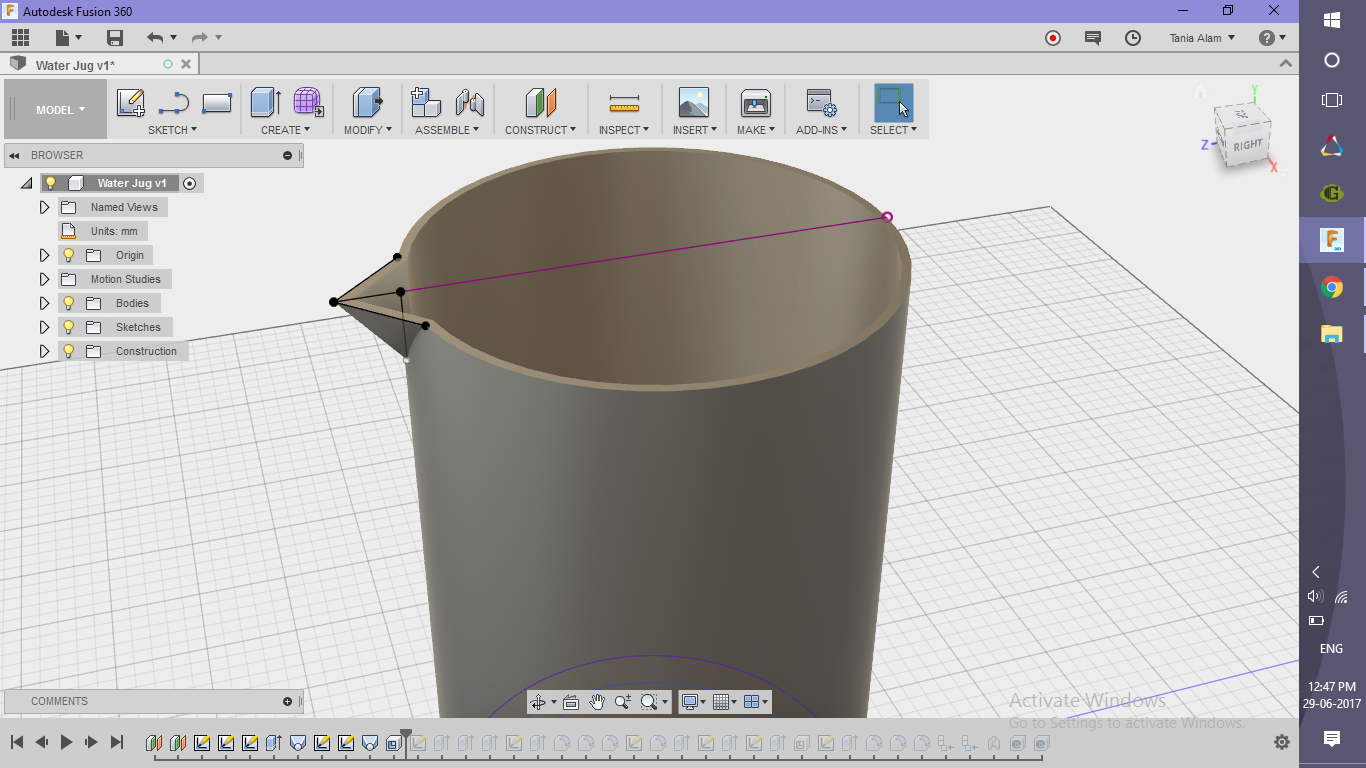The height and width of the screenshot is (768, 1366).
Task: Open the data panel grid icon
Action: [x=20, y=38]
